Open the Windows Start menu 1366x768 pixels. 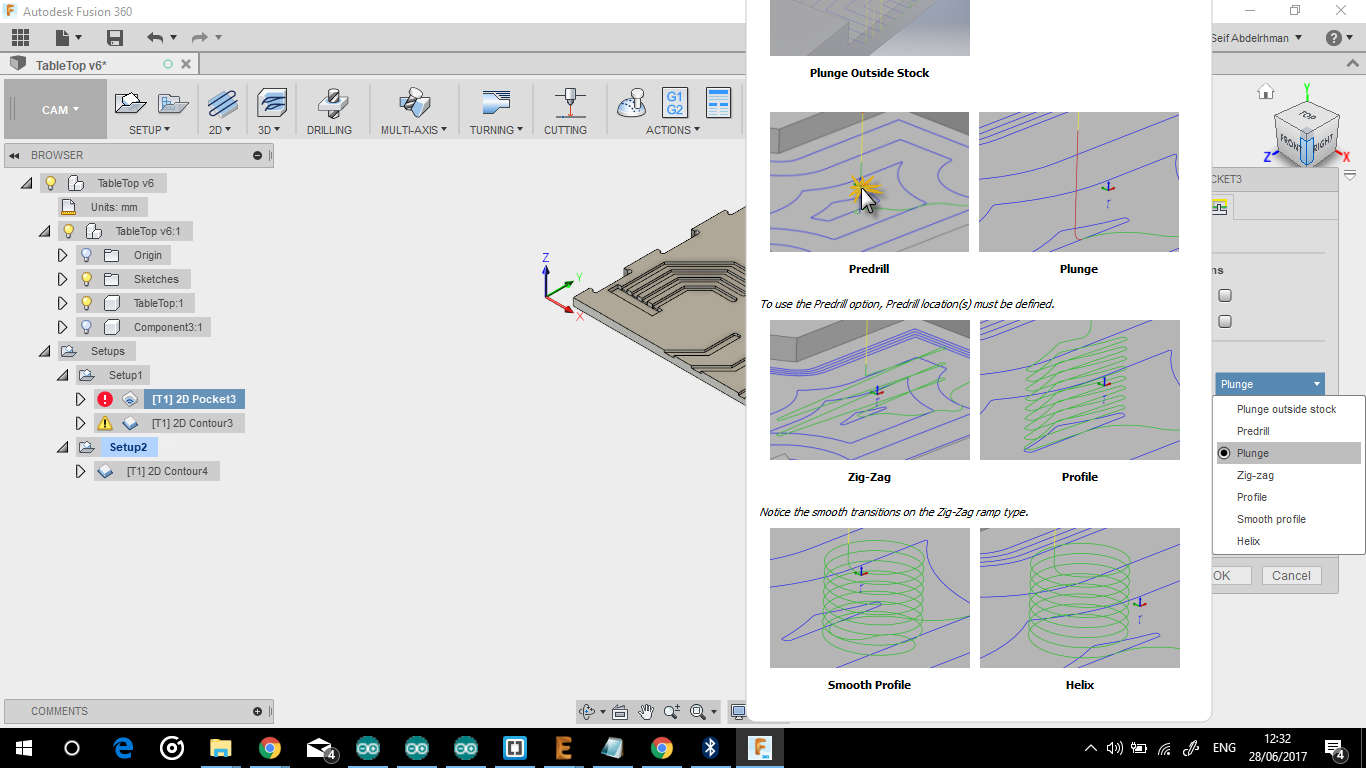pyautogui.click(x=23, y=748)
